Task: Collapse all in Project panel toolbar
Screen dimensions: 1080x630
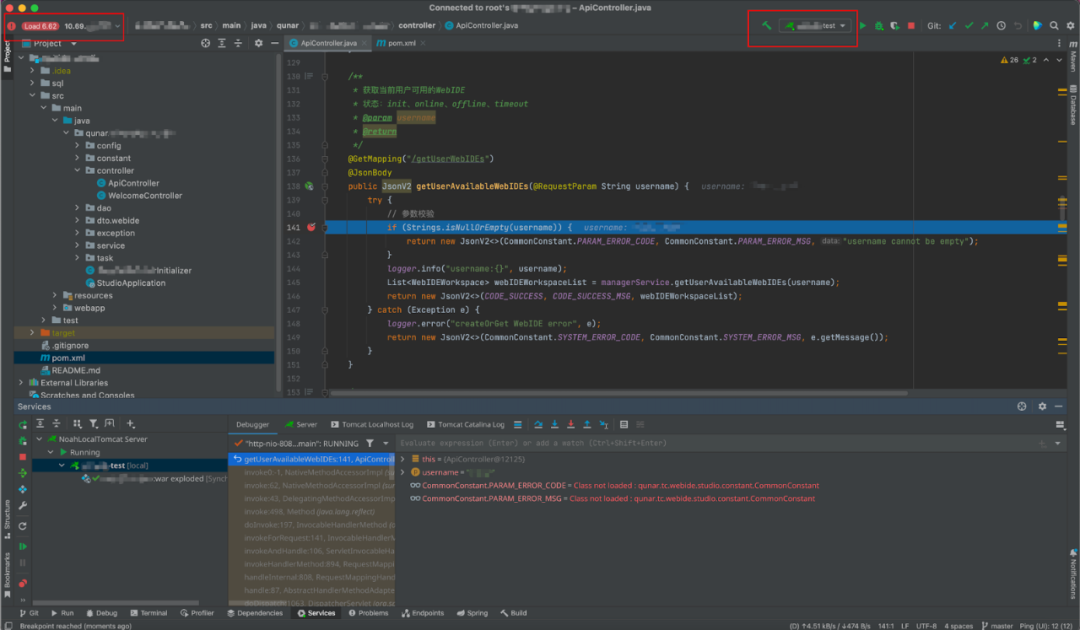Action: pyautogui.click(x=238, y=43)
